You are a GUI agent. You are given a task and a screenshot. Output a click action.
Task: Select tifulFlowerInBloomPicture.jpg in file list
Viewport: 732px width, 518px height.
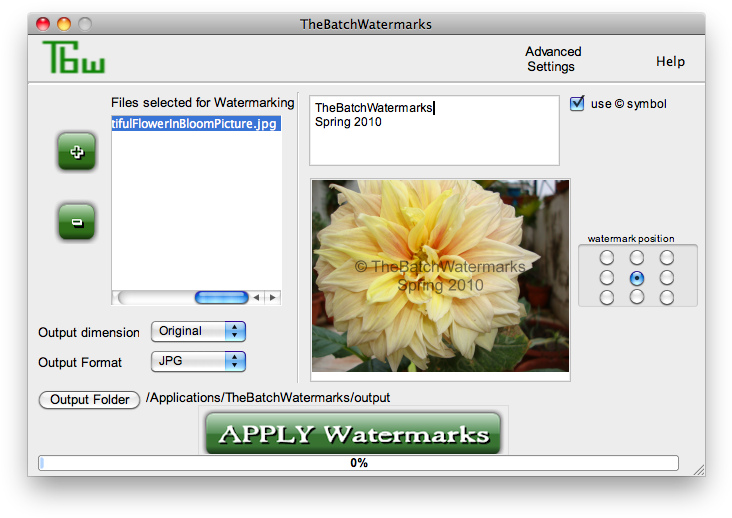click(196, 124)
